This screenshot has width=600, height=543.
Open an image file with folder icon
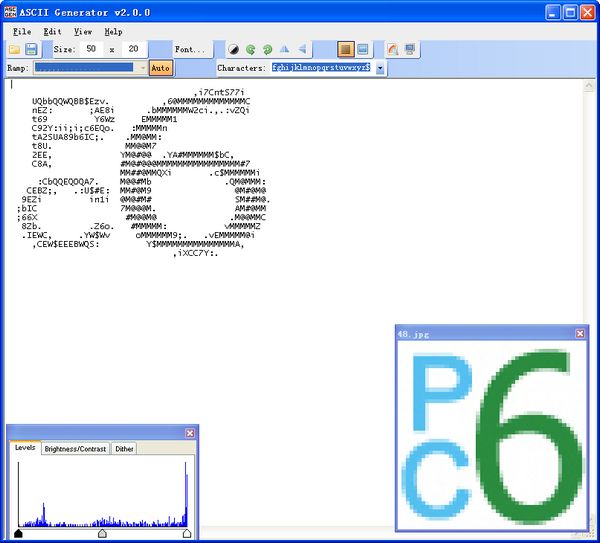(15, 49)
